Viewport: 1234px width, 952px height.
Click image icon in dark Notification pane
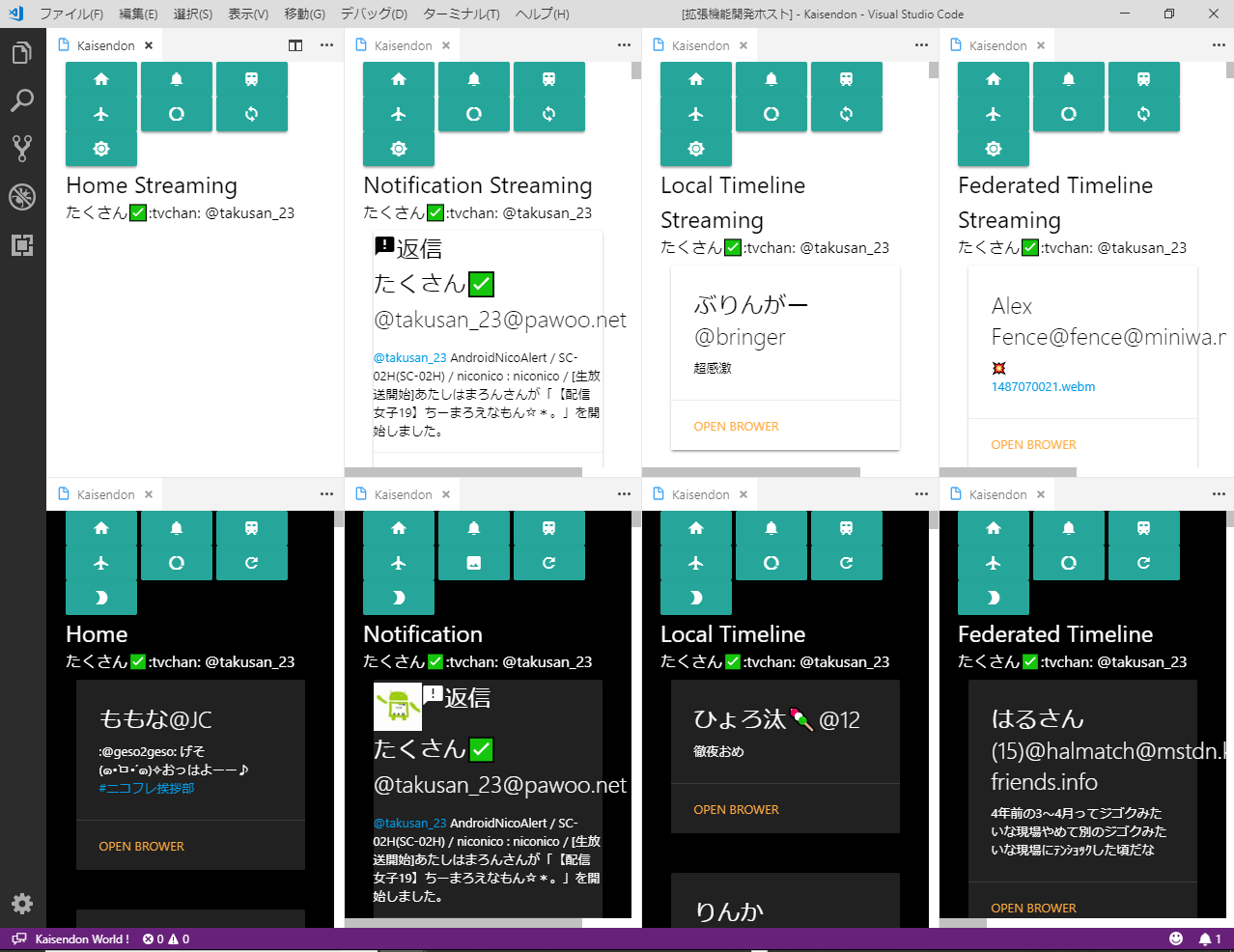coord(474,563)
